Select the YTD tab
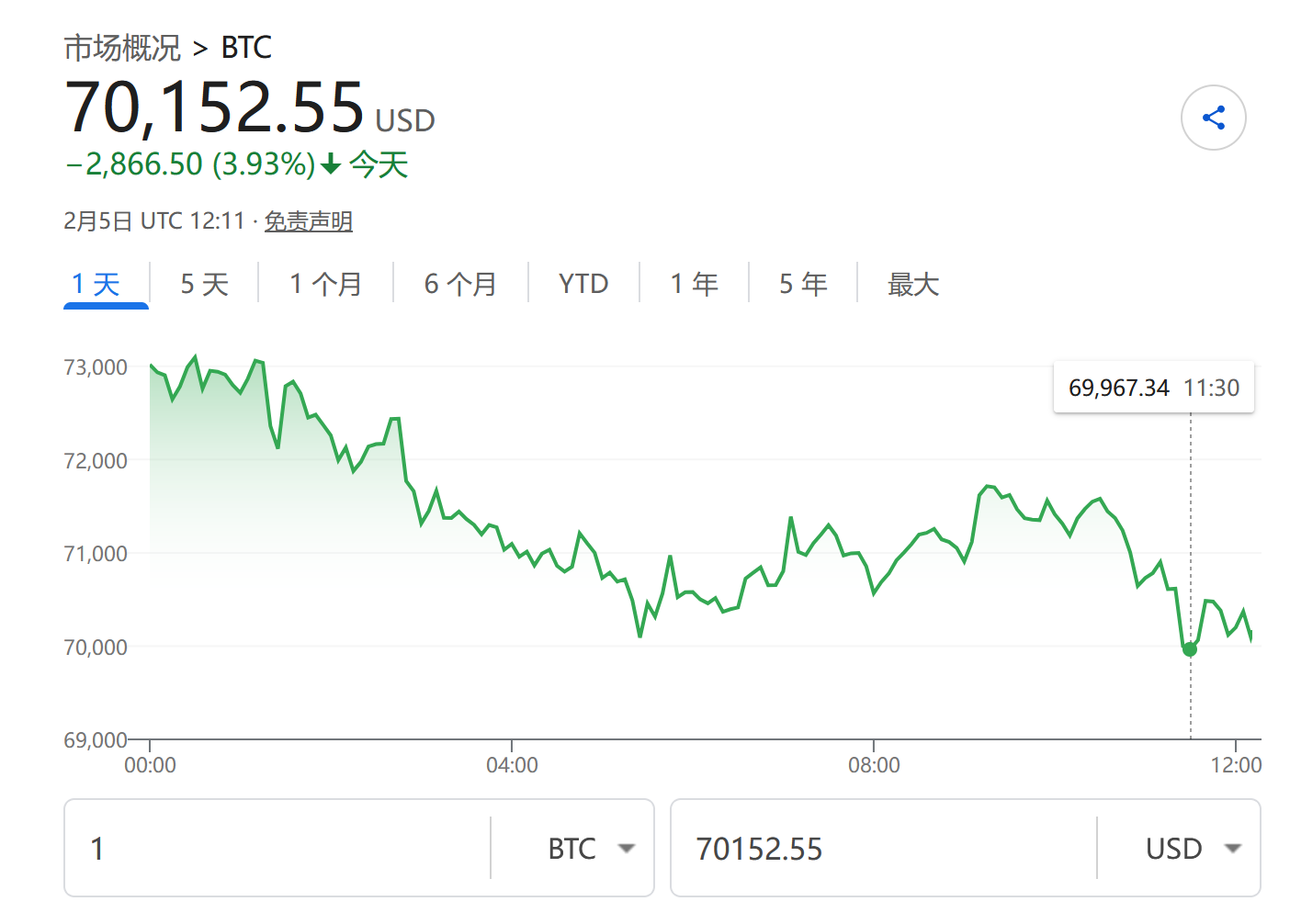Screen dimensions: 1290x924 (x=583, y=285)
